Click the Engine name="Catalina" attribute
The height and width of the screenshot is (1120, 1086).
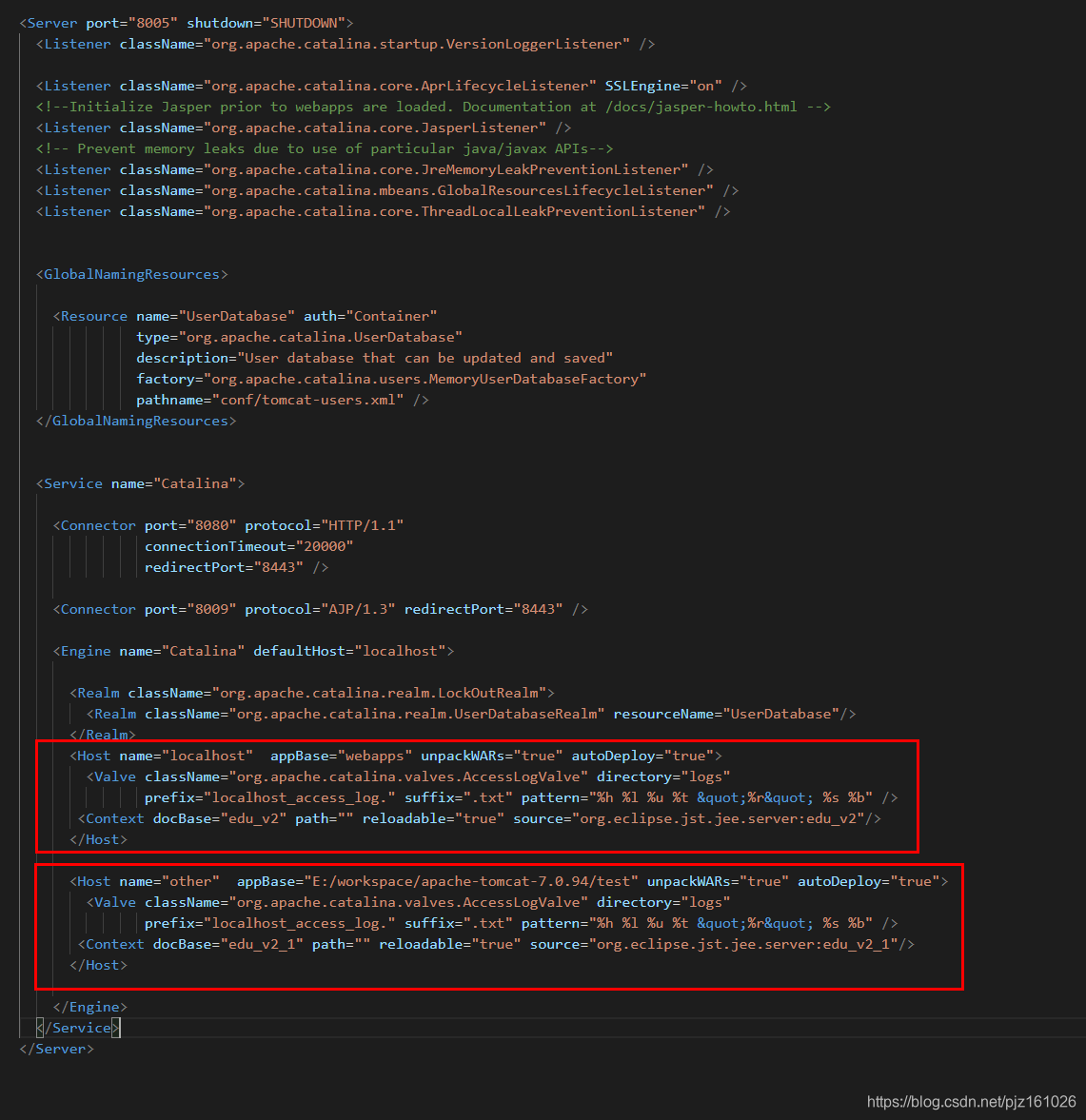pos(182,652)
